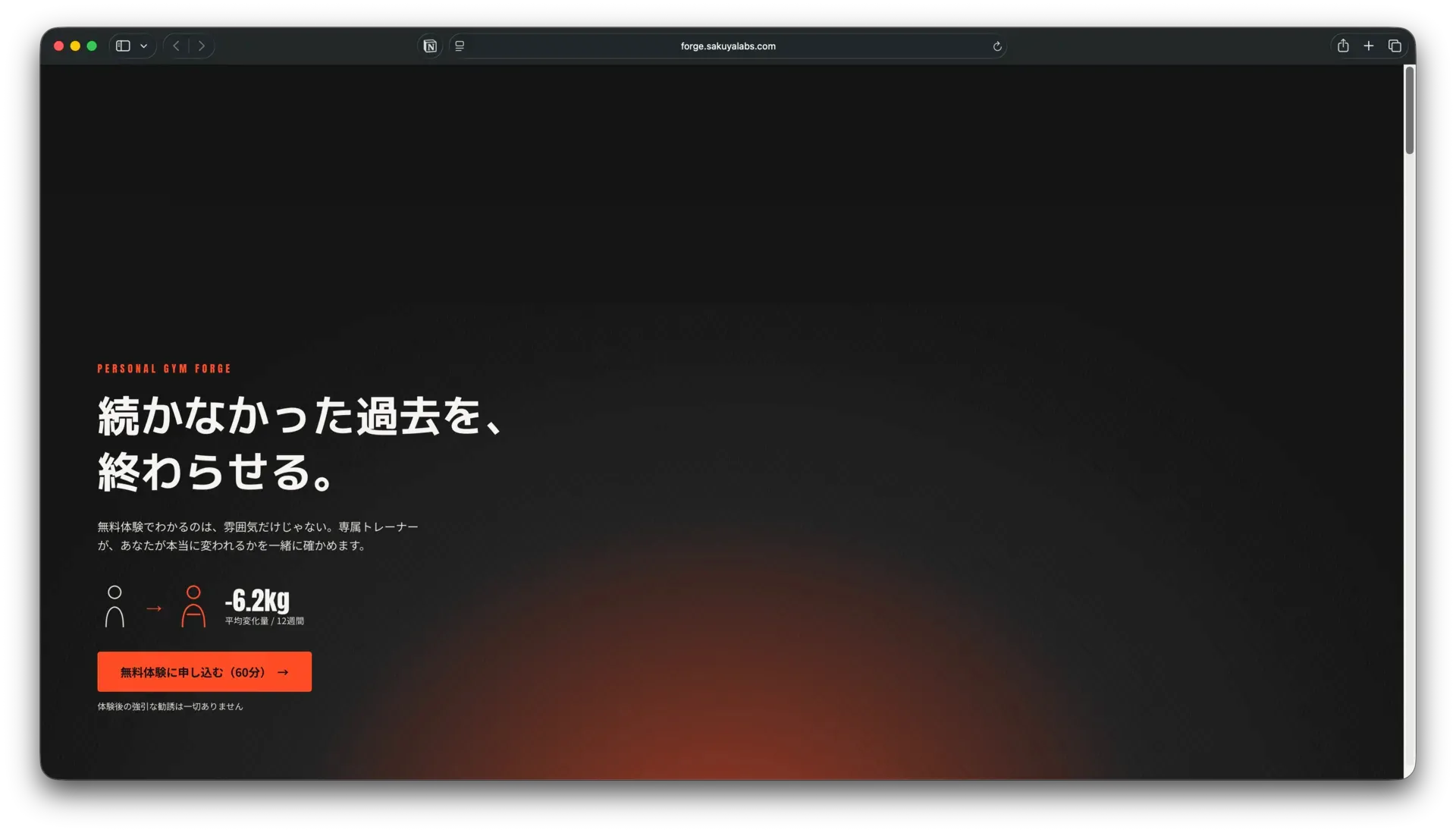Reload the current page

point(997,46)
